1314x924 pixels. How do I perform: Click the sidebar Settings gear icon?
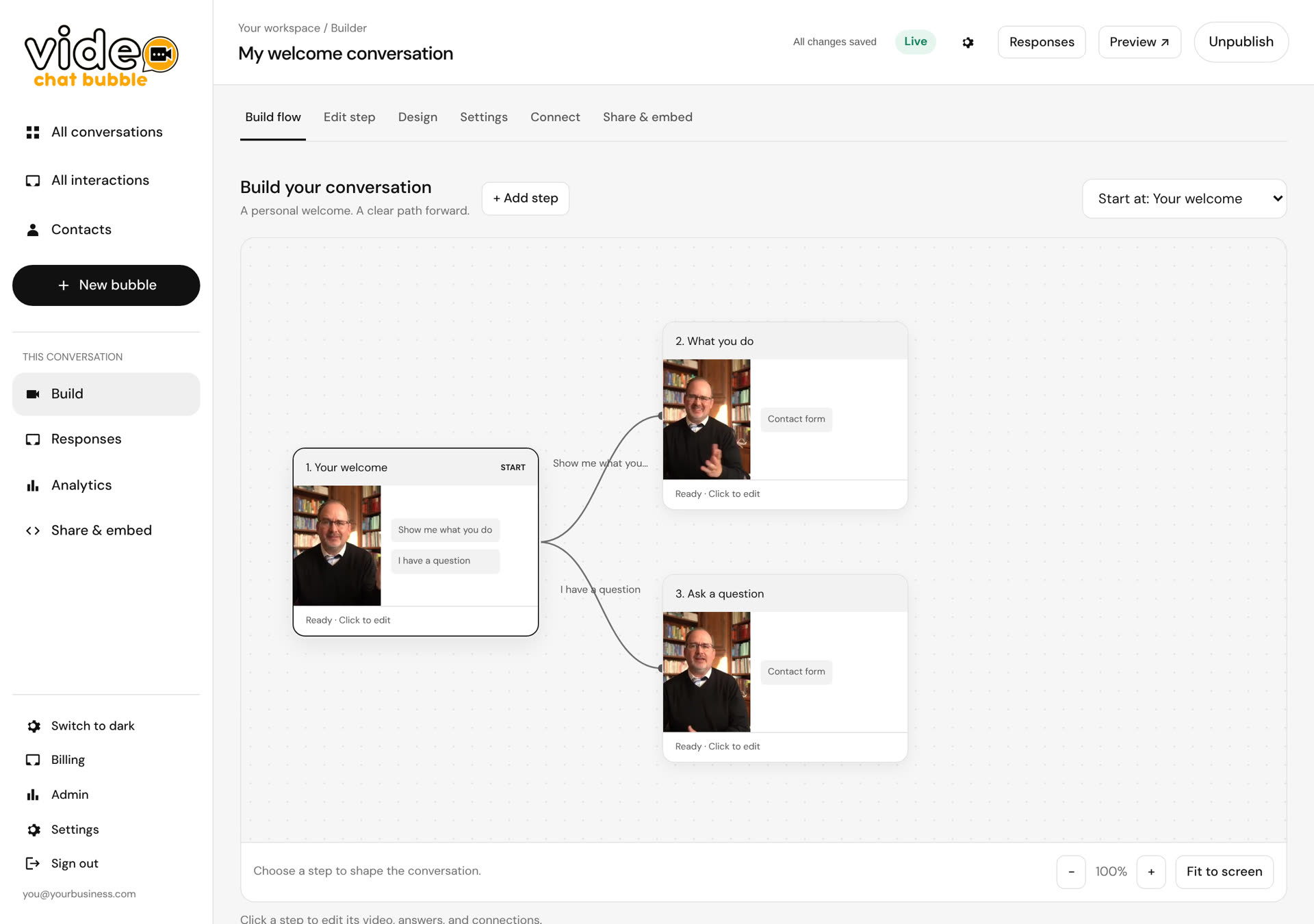(33, 830)
